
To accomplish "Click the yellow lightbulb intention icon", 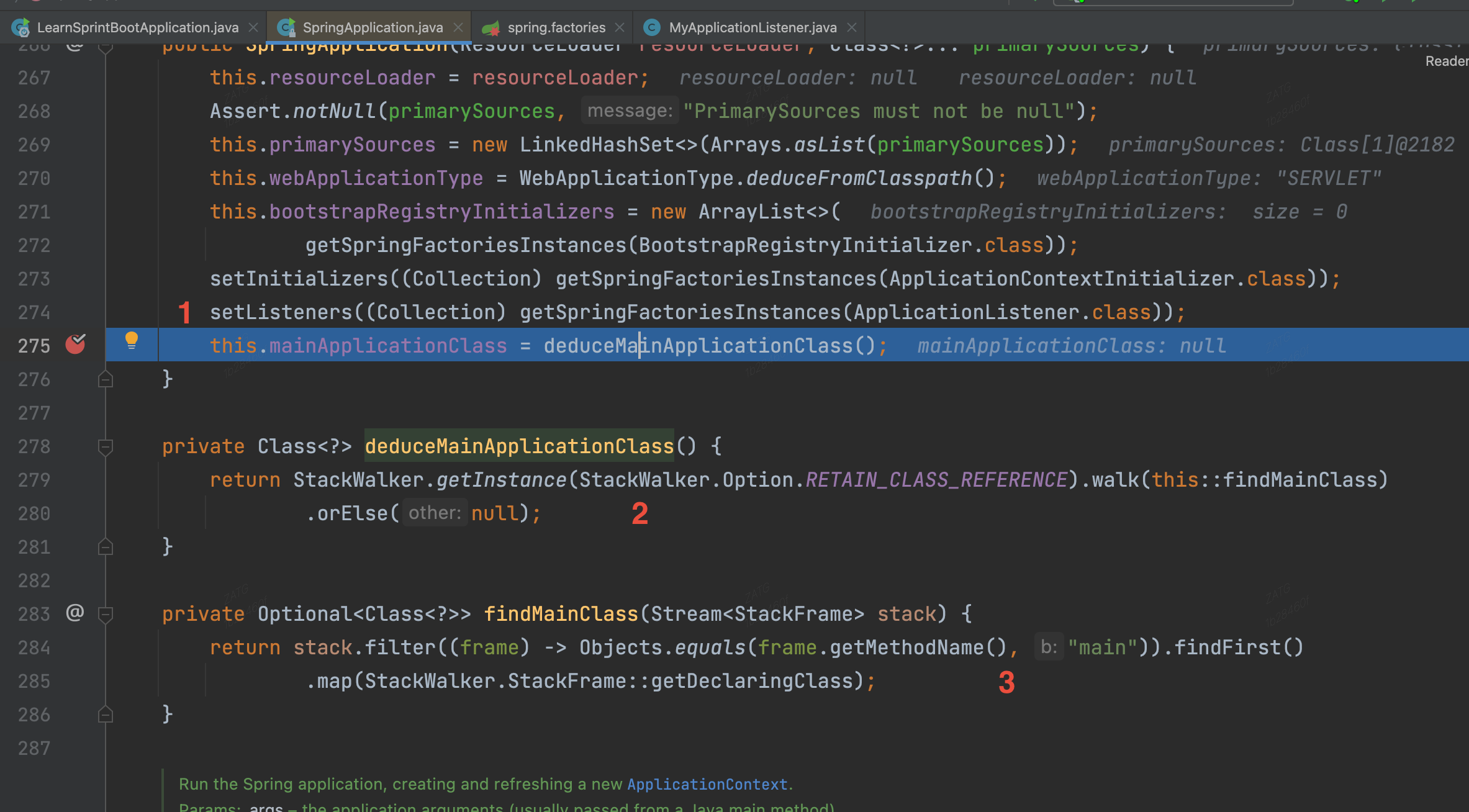I will point(131,340).
